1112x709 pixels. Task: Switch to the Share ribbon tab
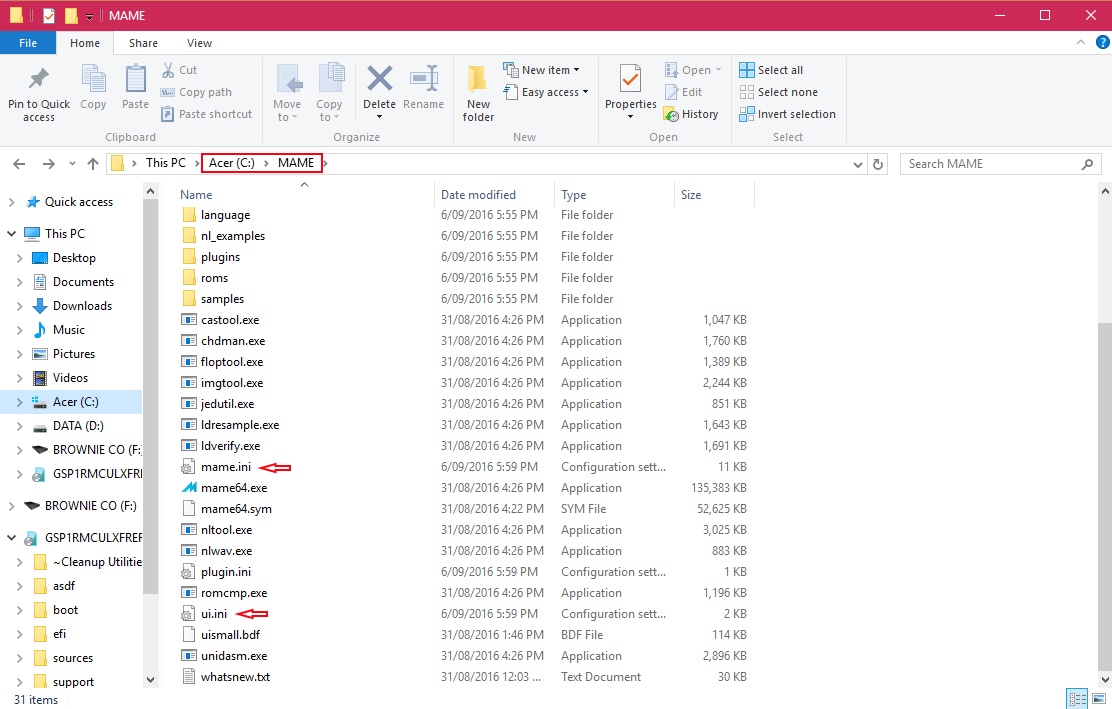click(143, 43)
